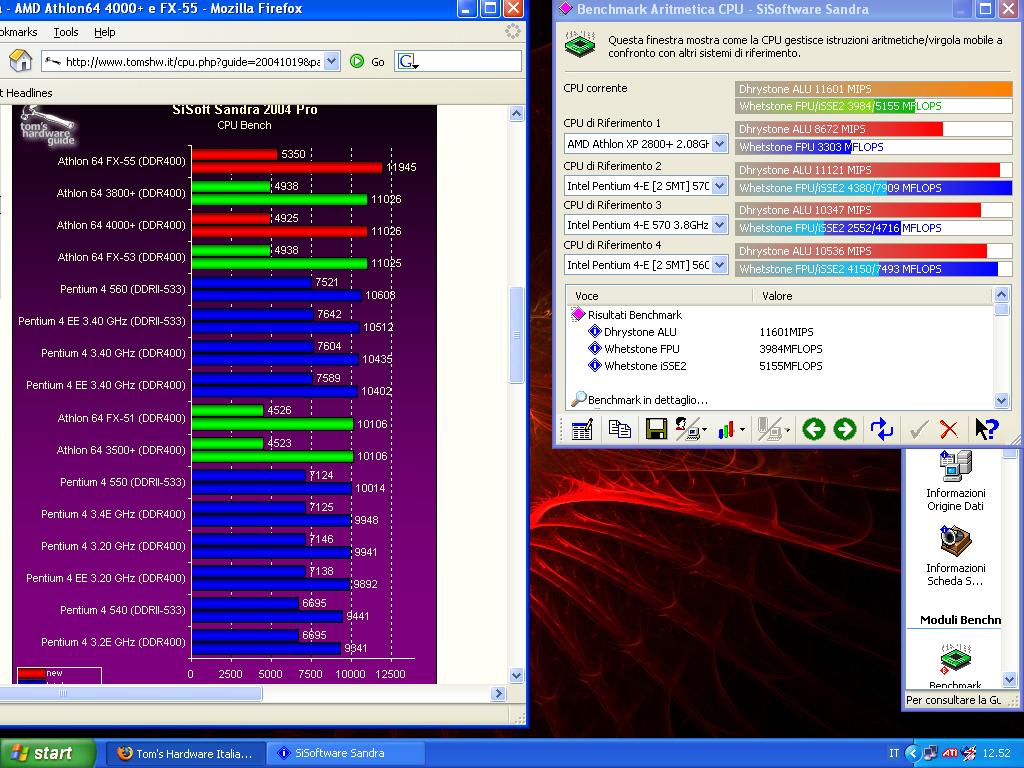1024x768 pixels.
Task: Click the Bookmarks menu in Firefox
Action: coord(18,32)
